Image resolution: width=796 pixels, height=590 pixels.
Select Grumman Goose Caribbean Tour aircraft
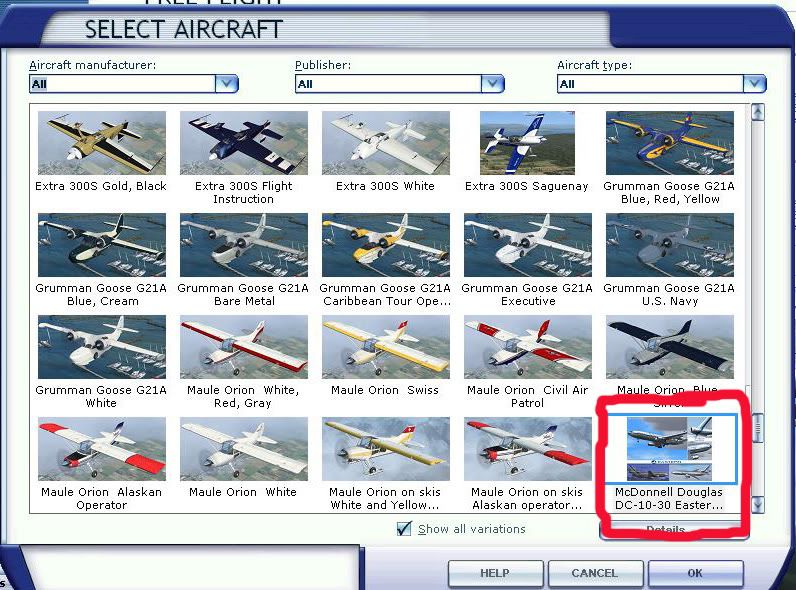(x=386, y=245)
